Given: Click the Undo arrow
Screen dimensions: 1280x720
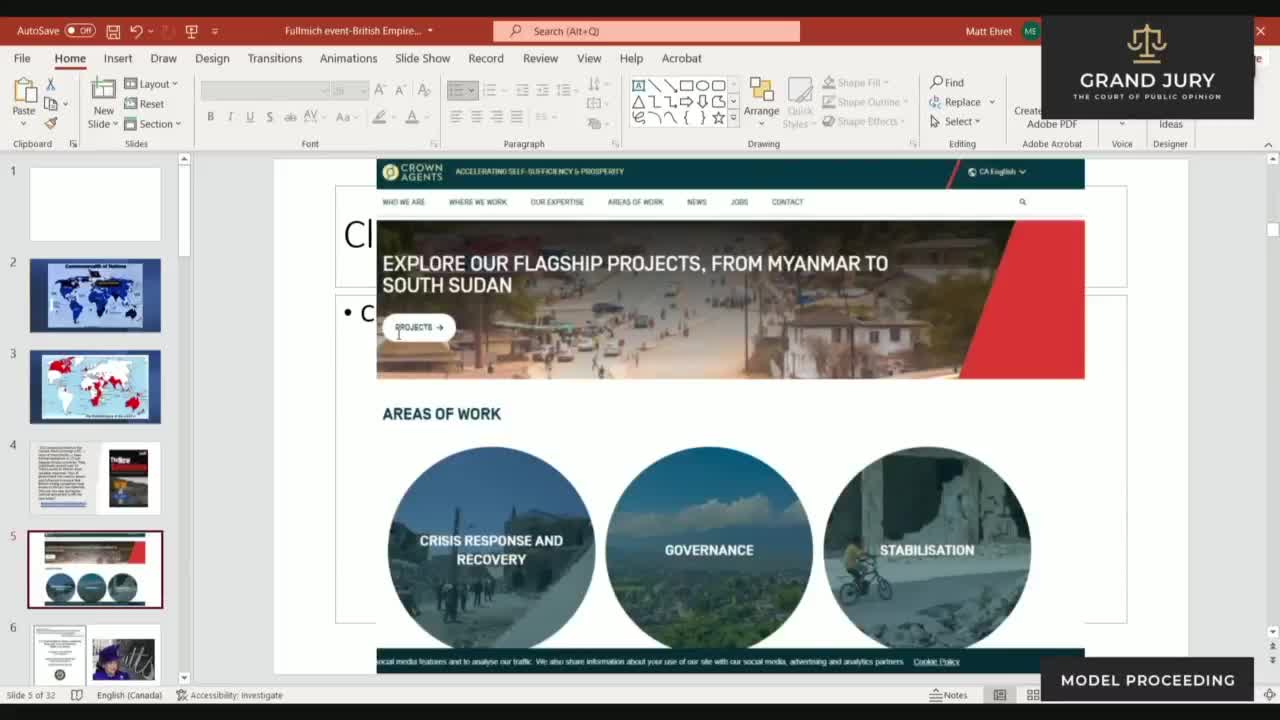Looking at the screenshot, I should pos(136,31).
